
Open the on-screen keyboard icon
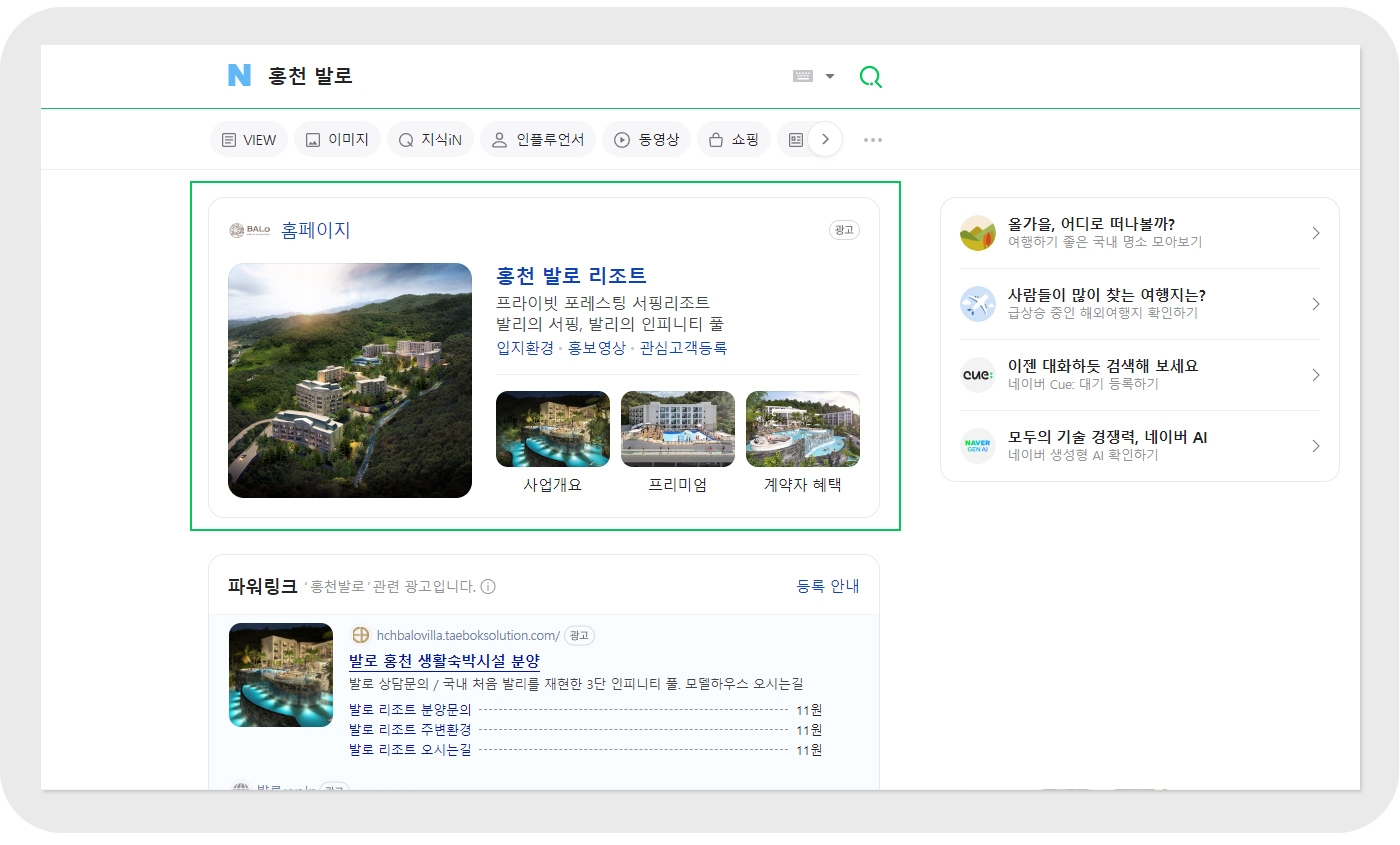[802, 76]
